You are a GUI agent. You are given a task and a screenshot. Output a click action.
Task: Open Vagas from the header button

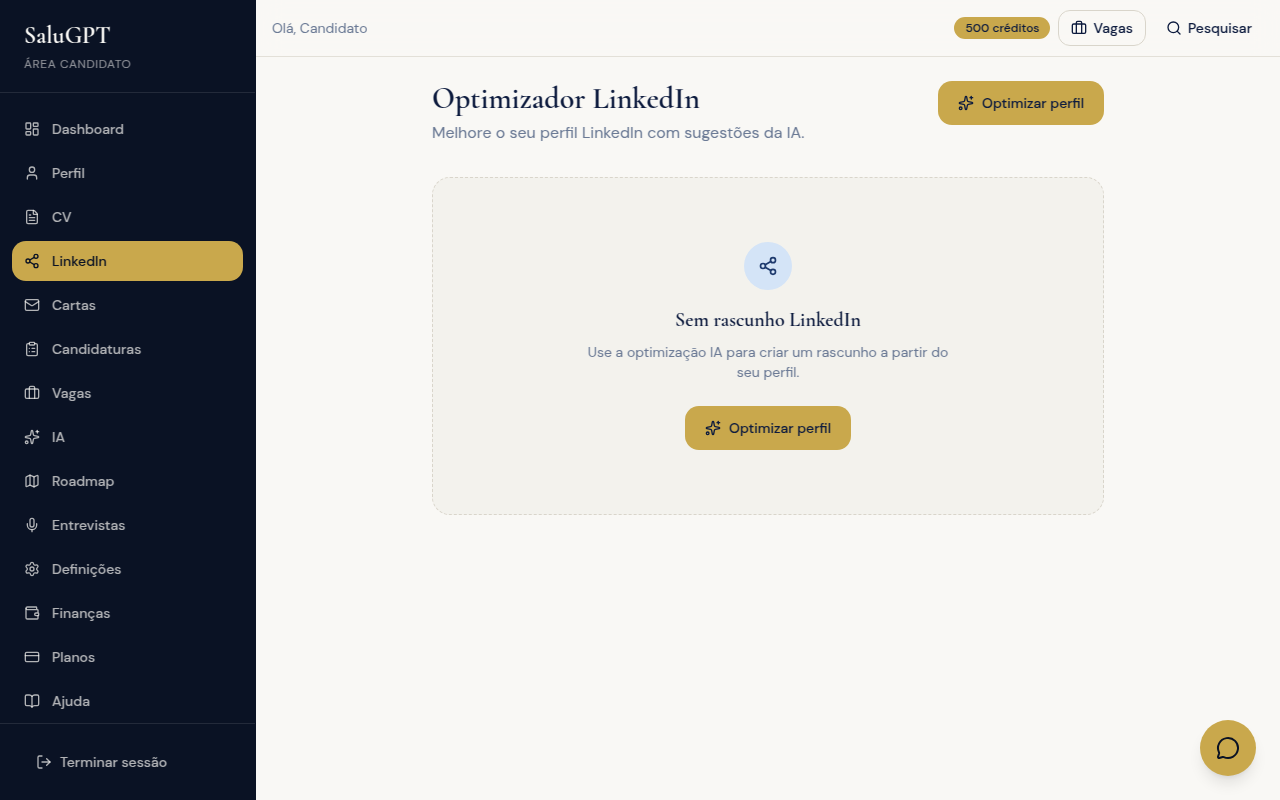(1102, 28)
